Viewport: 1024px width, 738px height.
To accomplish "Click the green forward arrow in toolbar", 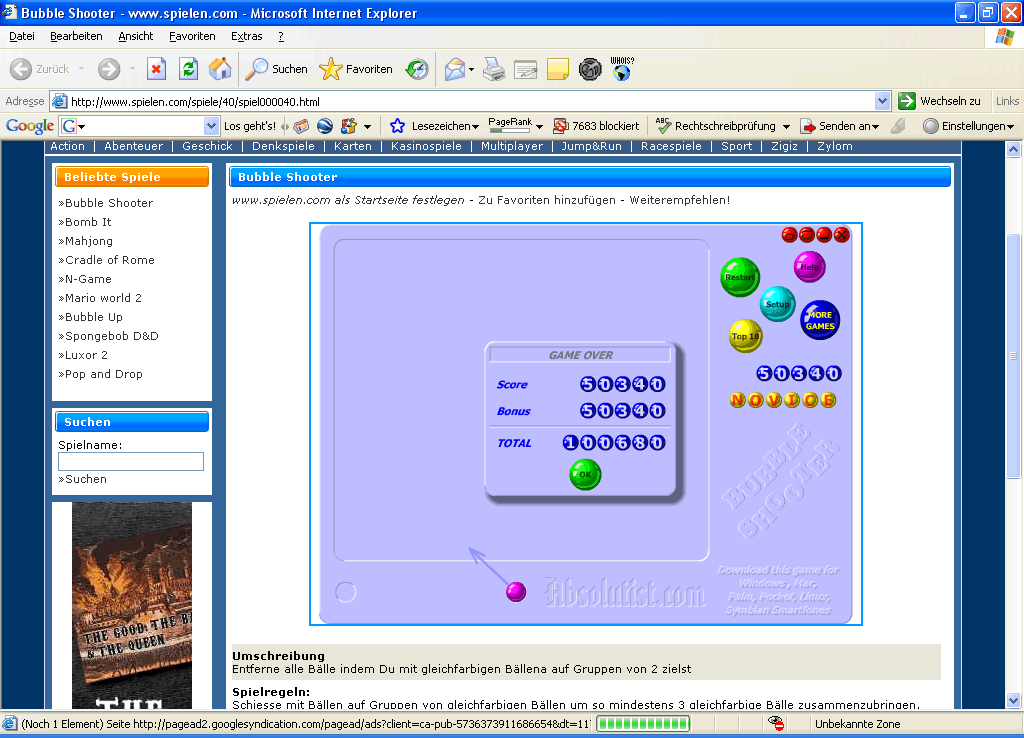I will click(109, 69).
